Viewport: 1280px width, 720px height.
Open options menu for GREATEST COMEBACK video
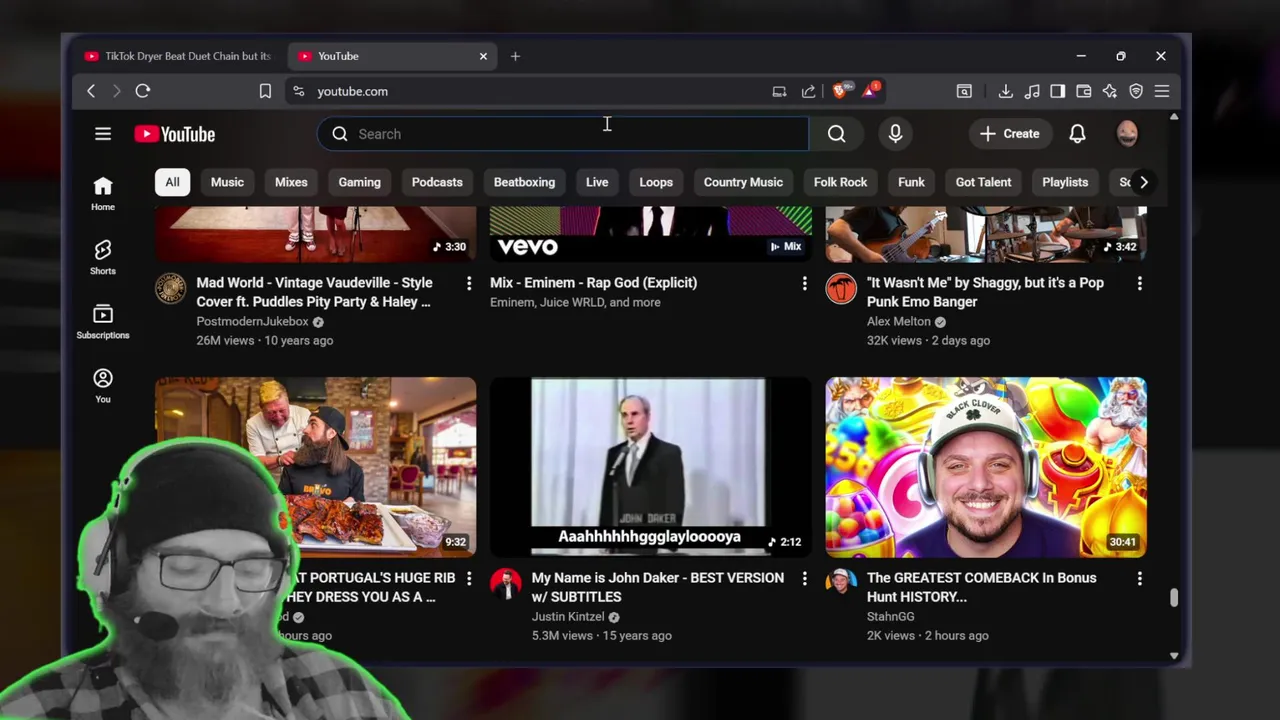point(1139,579)
